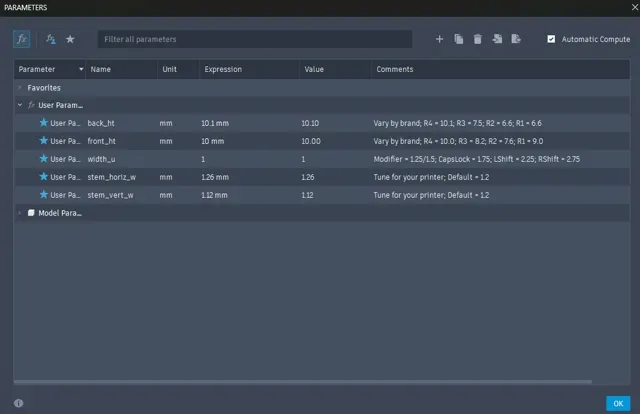
Task: Expand the Favorites group
Action: pos(20,87)
